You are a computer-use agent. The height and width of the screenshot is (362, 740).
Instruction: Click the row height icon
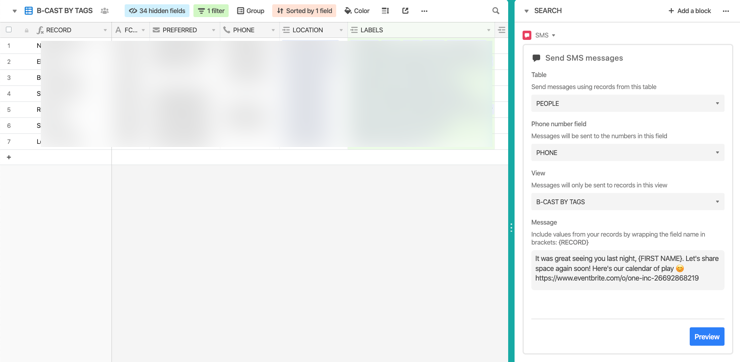(385, 10)
